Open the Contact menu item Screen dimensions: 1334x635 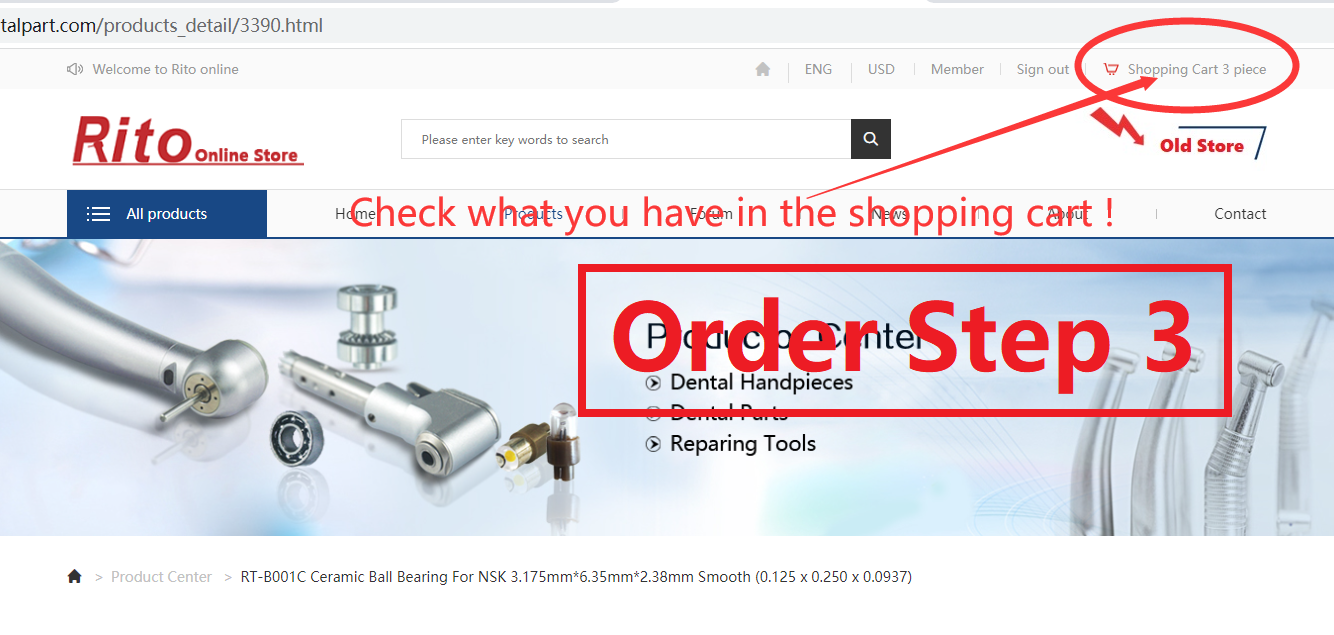point(1240,214)
